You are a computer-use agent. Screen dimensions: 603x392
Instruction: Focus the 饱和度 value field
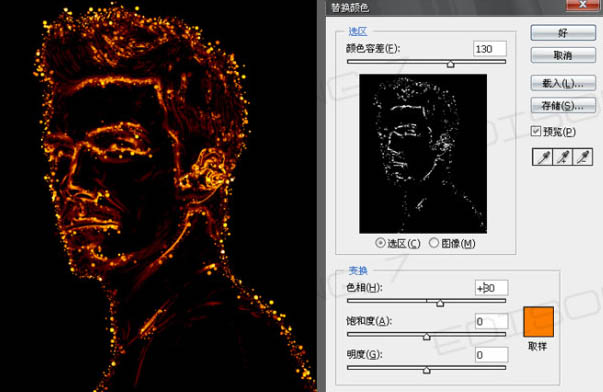click(x=491, y=321)
